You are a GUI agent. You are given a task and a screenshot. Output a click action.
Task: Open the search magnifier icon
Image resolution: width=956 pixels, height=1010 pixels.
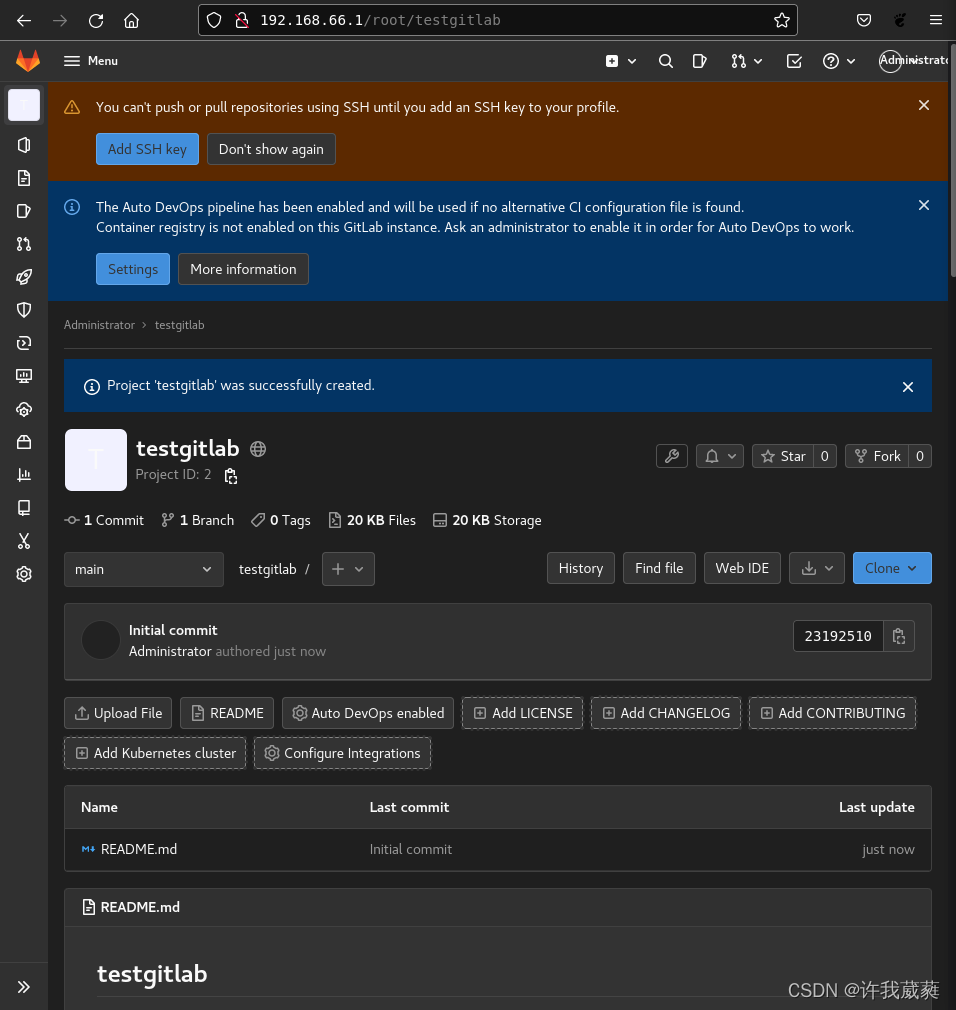[665, 61]
